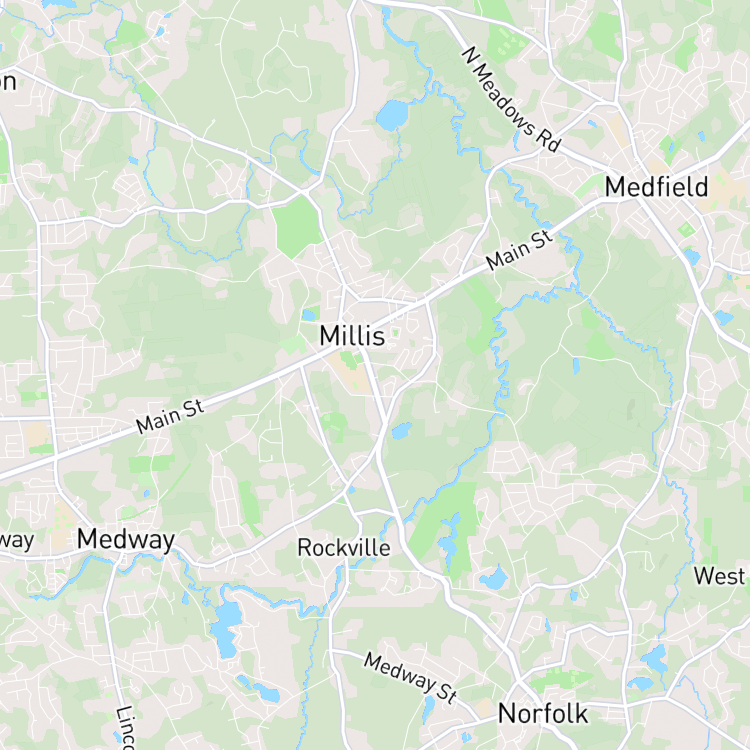Click the Medfield town label

click(x=656, y=187)
